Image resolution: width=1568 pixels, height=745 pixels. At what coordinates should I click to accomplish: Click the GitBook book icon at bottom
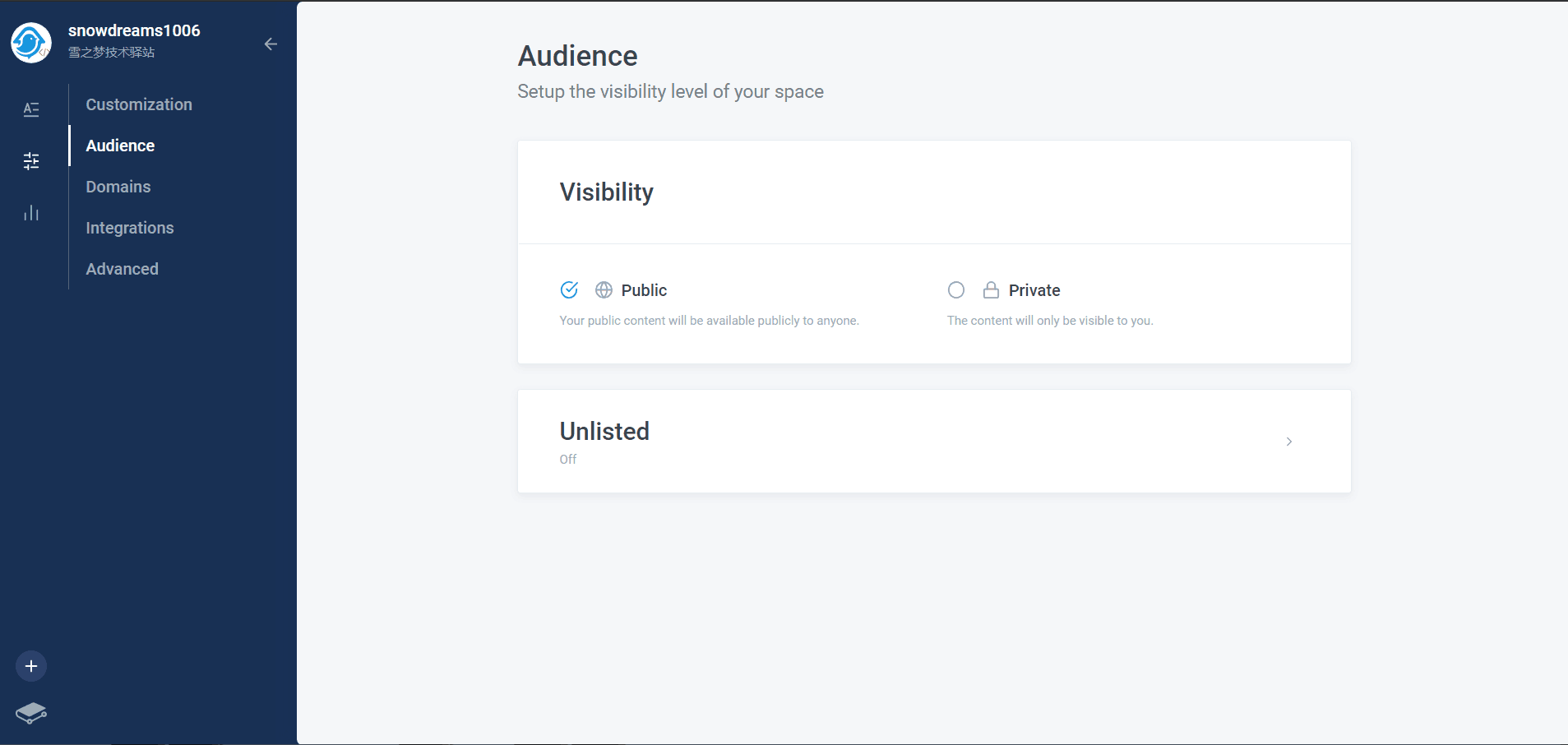[x=30, y=714]
